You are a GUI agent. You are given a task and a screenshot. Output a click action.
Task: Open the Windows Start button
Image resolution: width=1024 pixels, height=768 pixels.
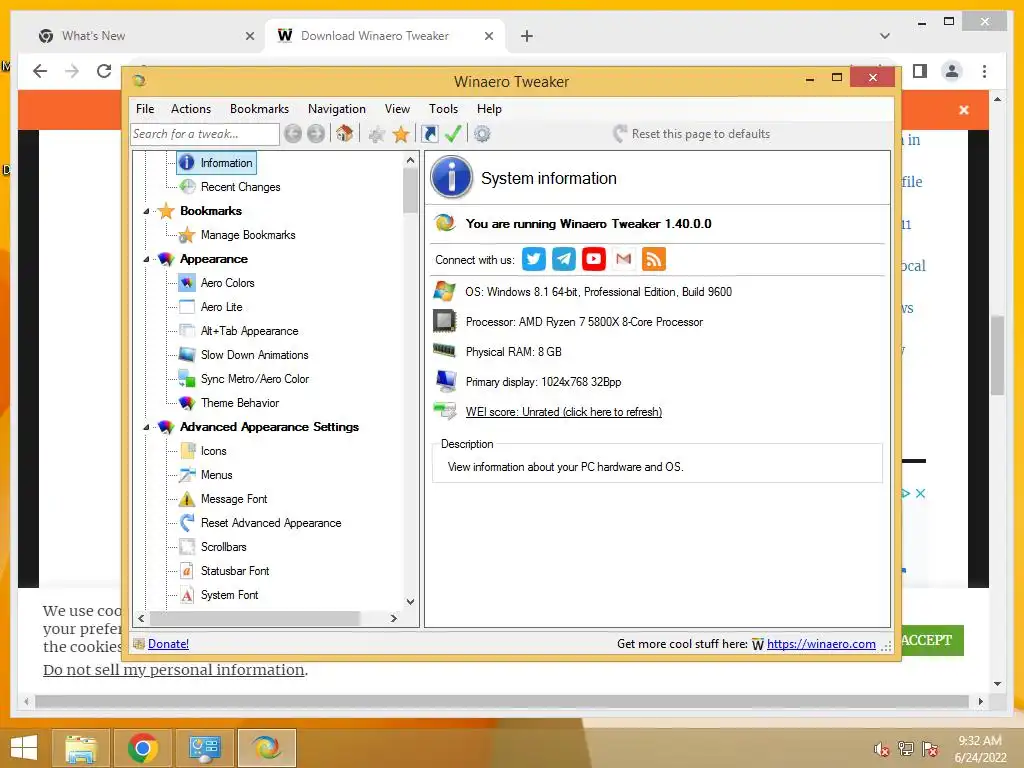24,748
